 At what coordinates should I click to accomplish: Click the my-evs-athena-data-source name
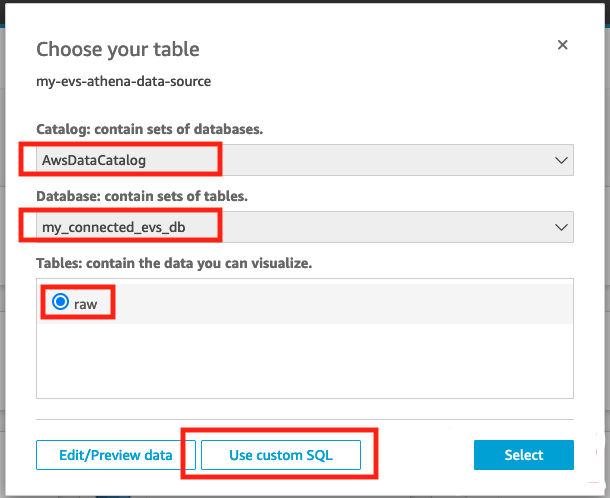124,81
